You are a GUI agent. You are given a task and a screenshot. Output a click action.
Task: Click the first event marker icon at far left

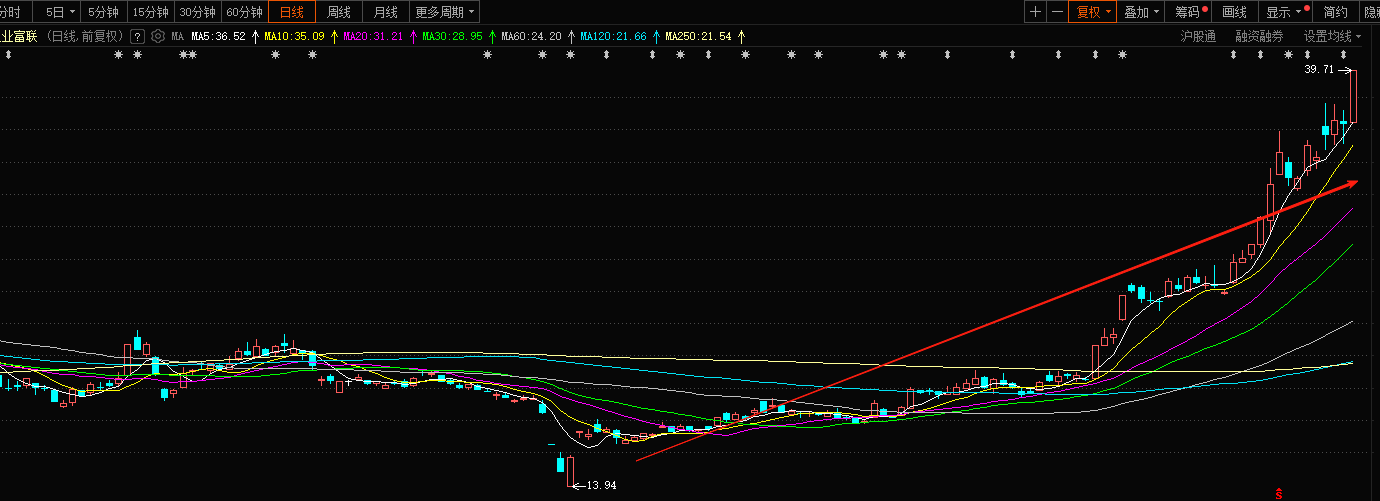tap(8, 55)
